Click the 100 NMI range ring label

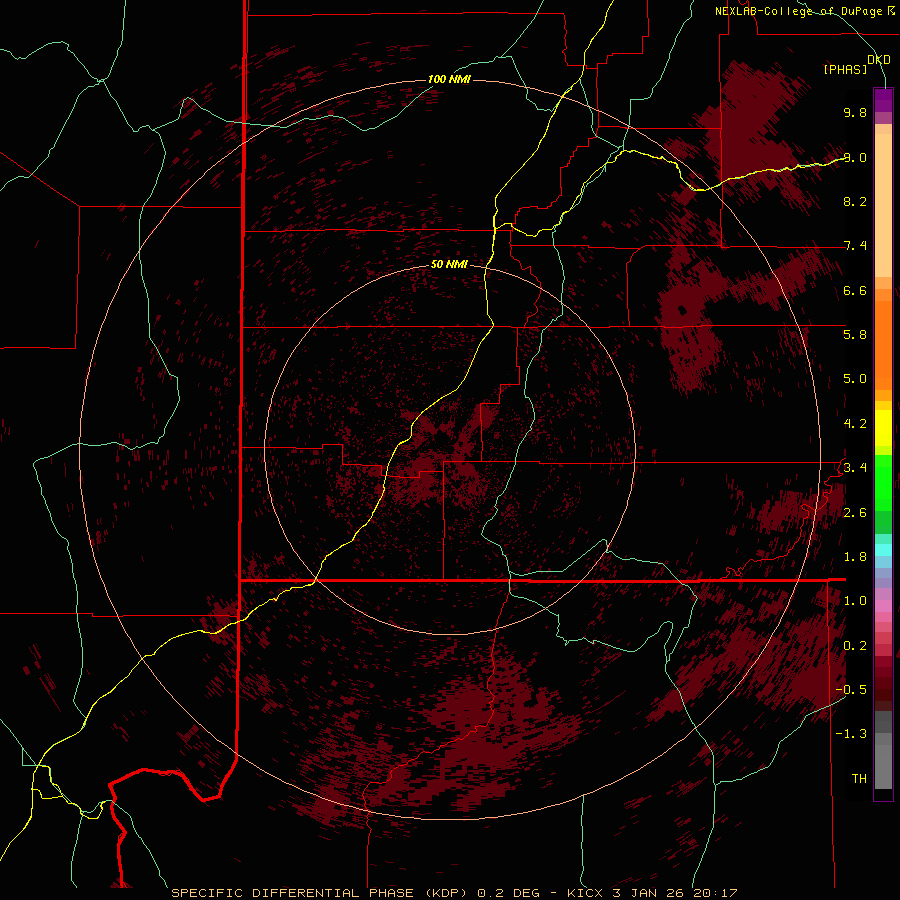coord(449,79)
